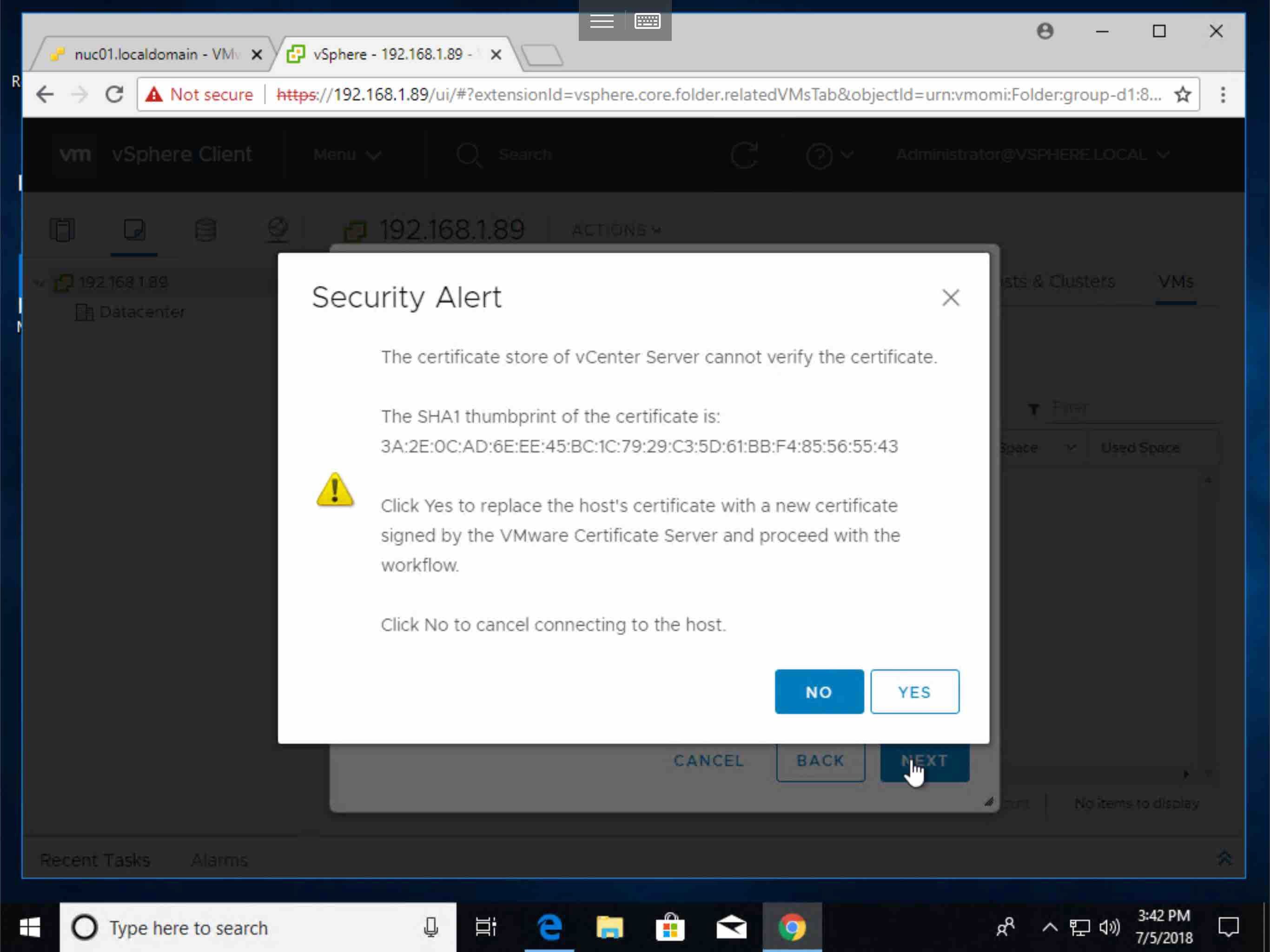Open Storage inventory icon
The width and height of the screenshot is (1270, 952).
point(205,230)
